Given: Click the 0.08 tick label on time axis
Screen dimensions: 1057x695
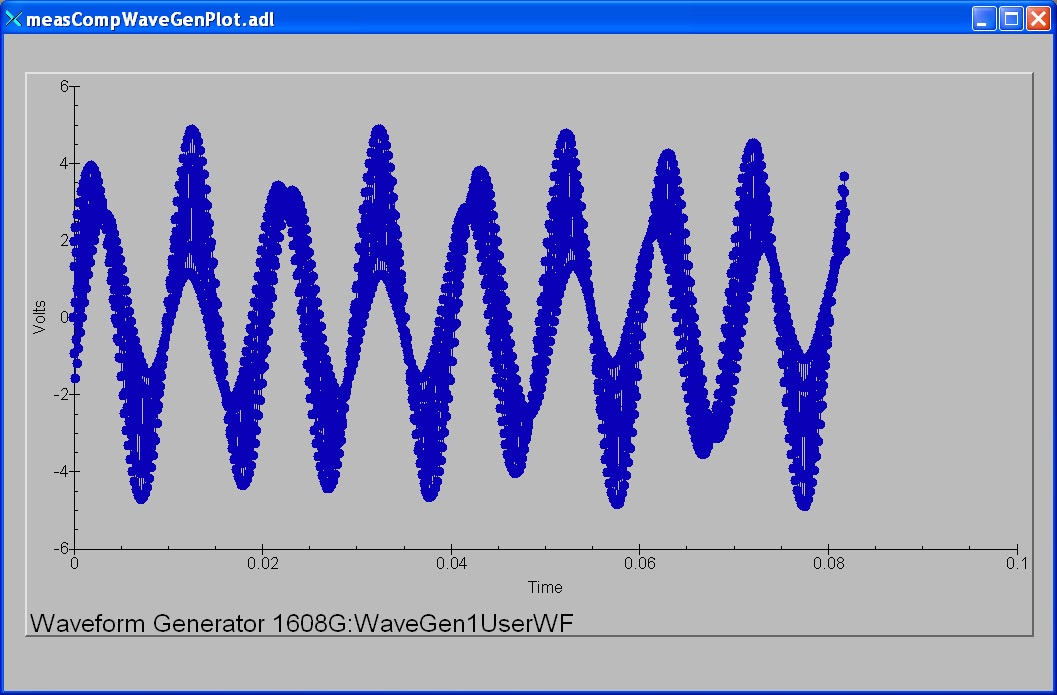Looking at the screenshot, I should pyautogui.click(x=828, y=564).
